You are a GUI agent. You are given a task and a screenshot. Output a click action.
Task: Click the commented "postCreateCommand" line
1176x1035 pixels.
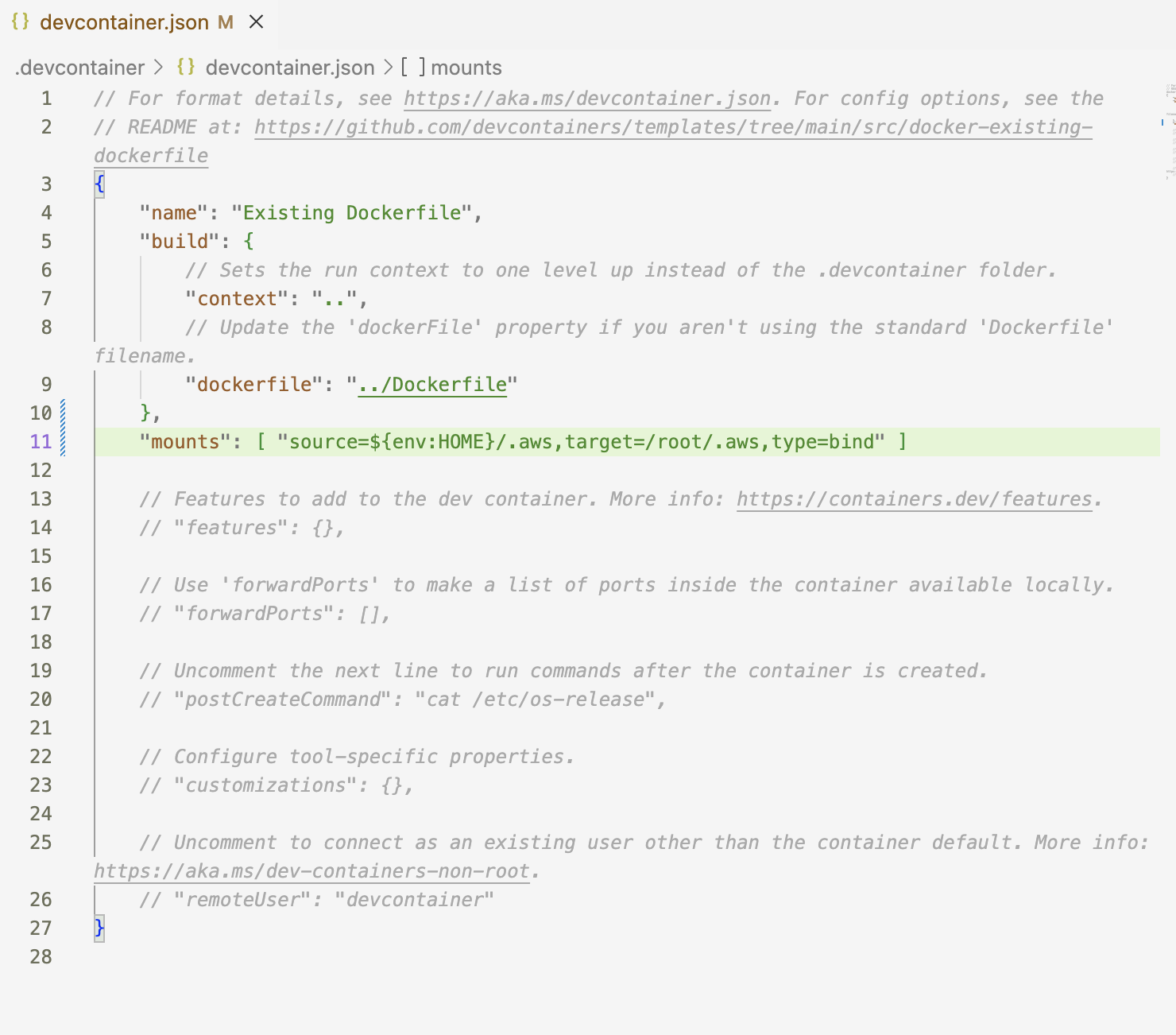[x=403, y=700]
